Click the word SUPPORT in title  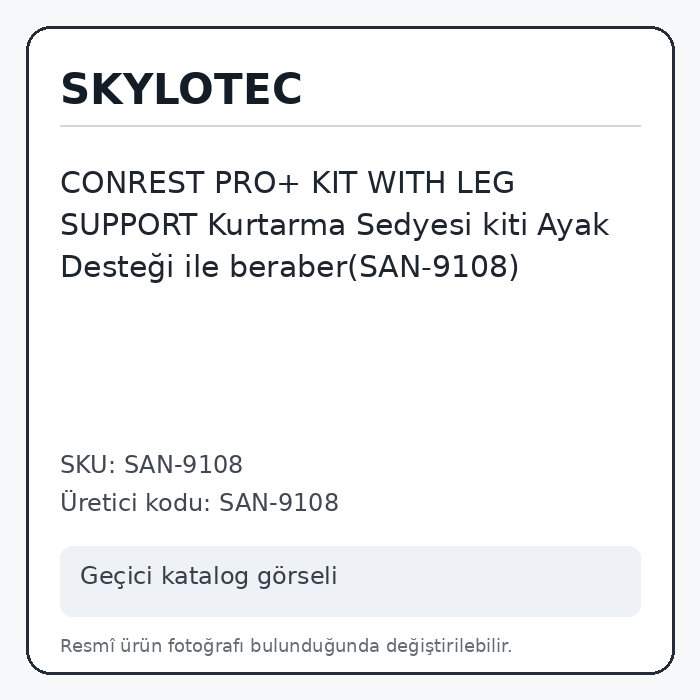pyautogui.click(x=129, y=225)
